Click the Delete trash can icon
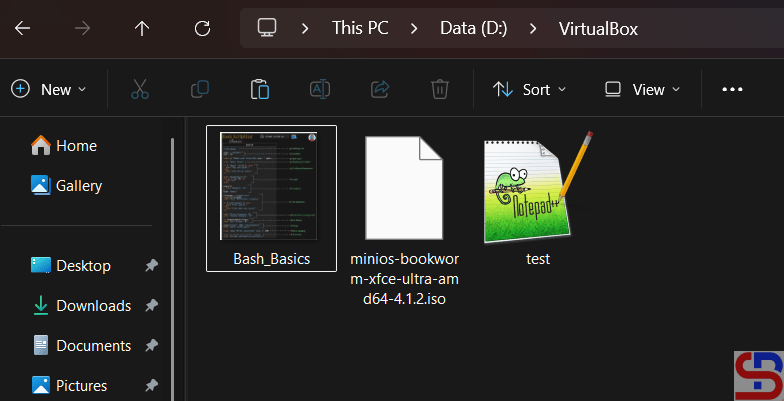 pos(440,89)
